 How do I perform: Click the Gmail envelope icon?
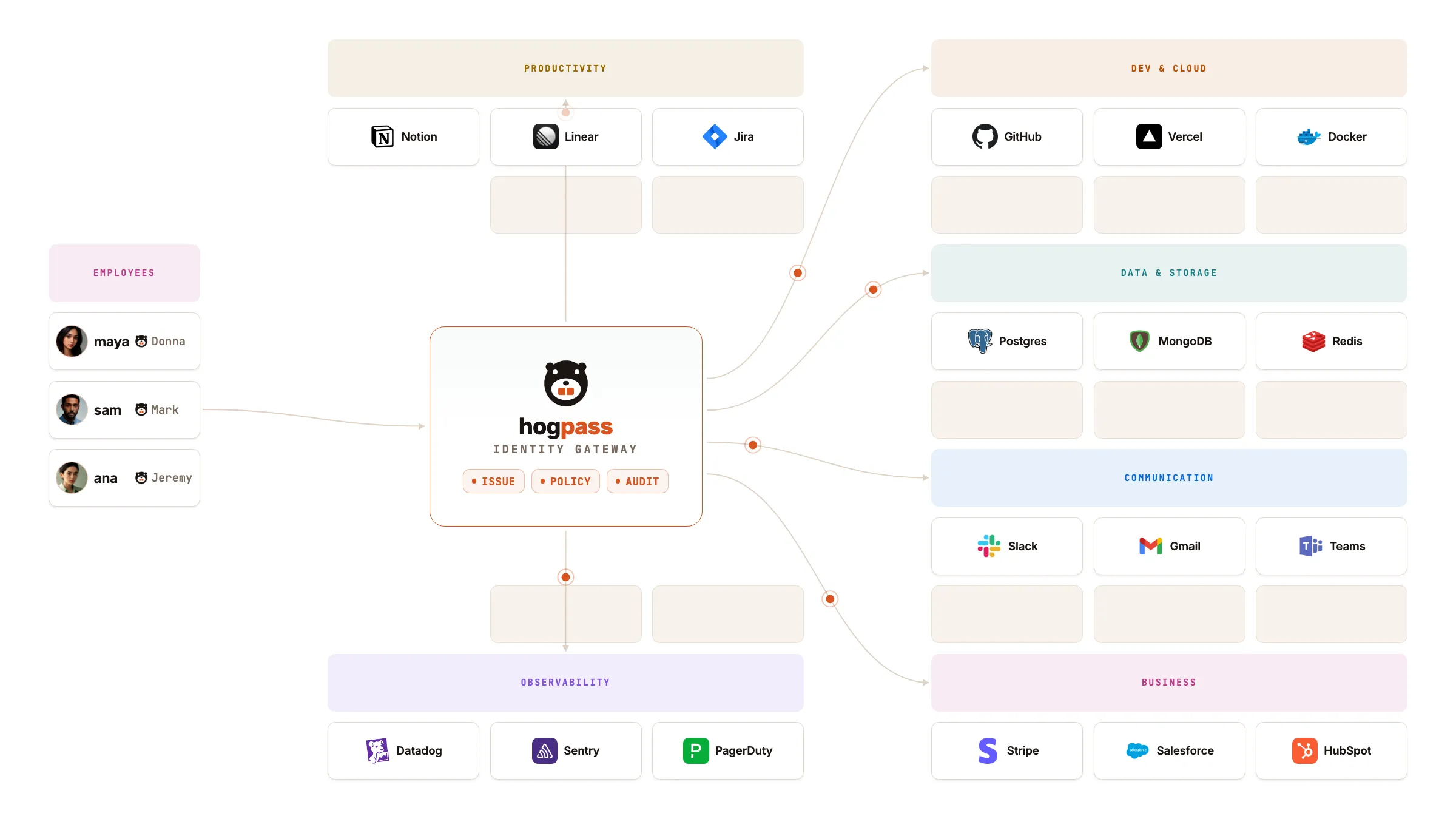coord(1150,546)
